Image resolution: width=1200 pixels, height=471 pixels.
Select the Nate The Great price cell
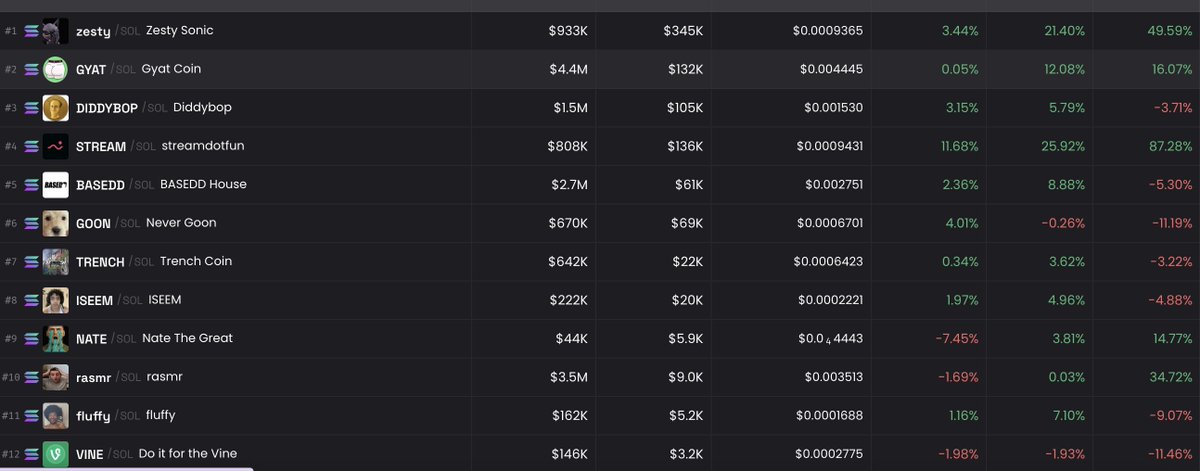click(x=829, y=339)
